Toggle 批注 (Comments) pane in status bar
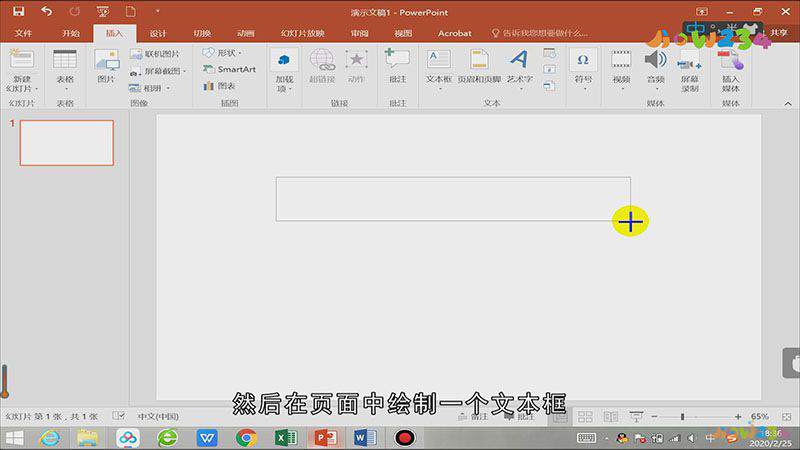The height and width of the screenshot is (450, 800). 519,417
